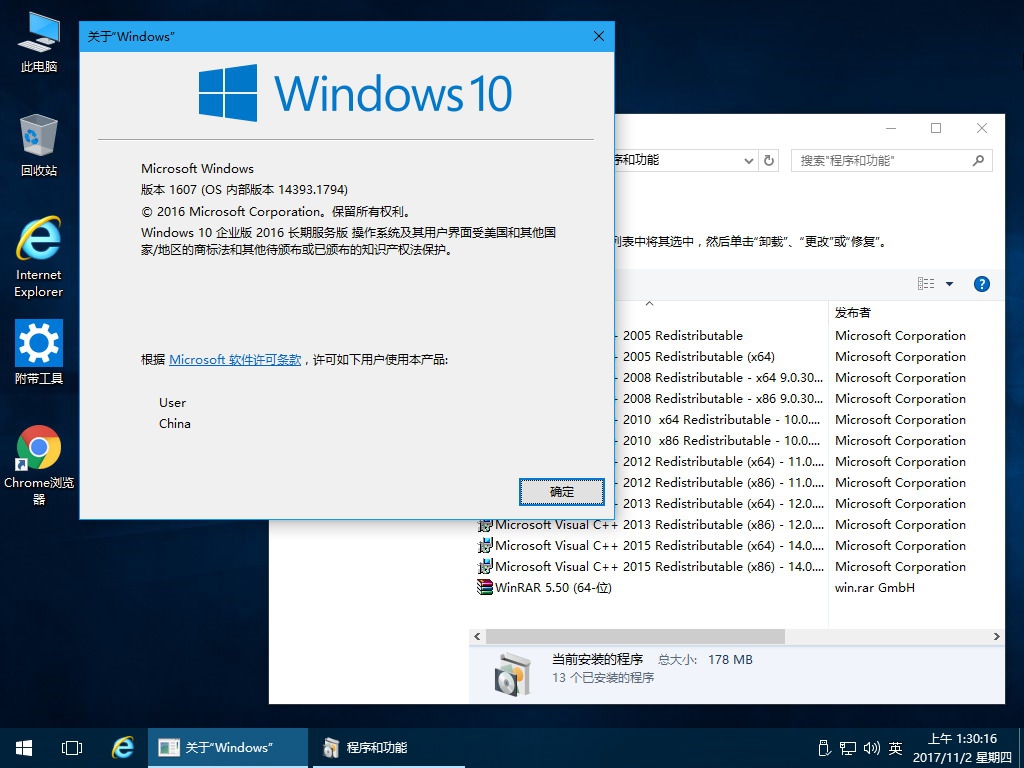
Task: Click the WinRAR books icon in list
Action: tap(485, 587)
